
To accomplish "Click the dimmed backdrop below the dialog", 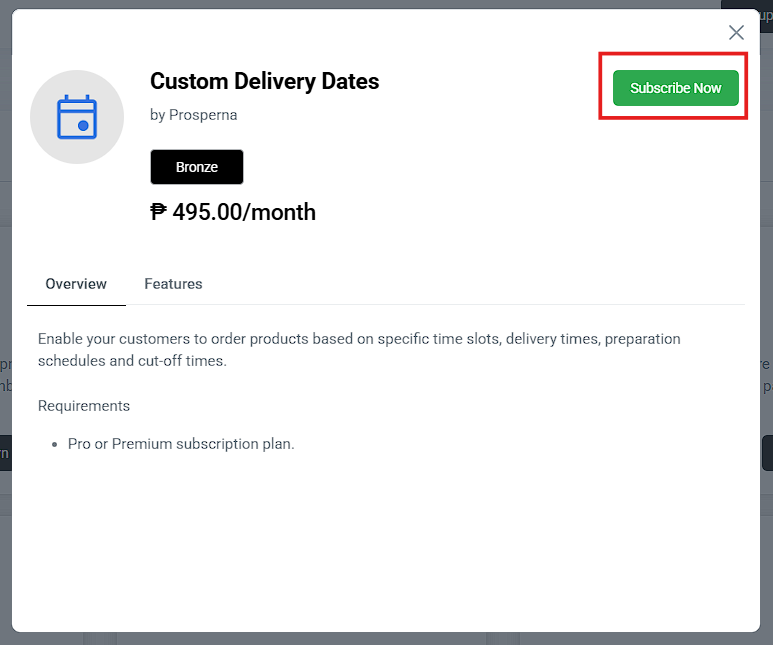I will tap(386, 639).
